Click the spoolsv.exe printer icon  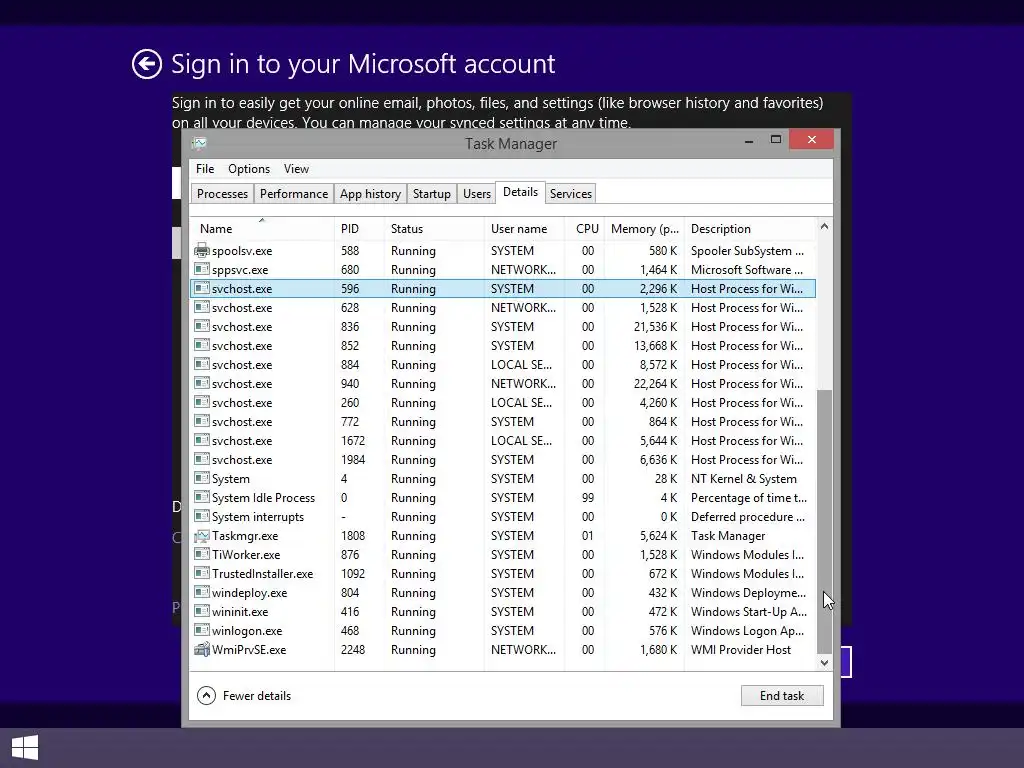[202, 251]
